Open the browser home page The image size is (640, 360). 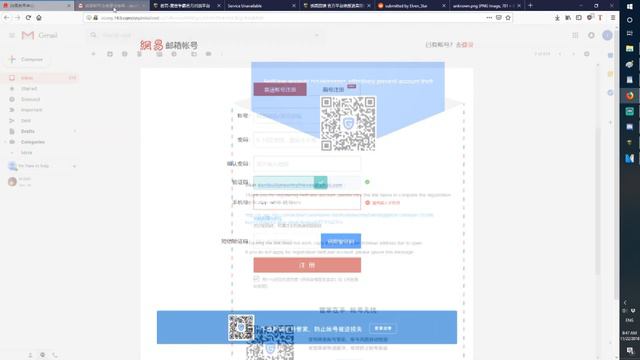click(39, 18)
